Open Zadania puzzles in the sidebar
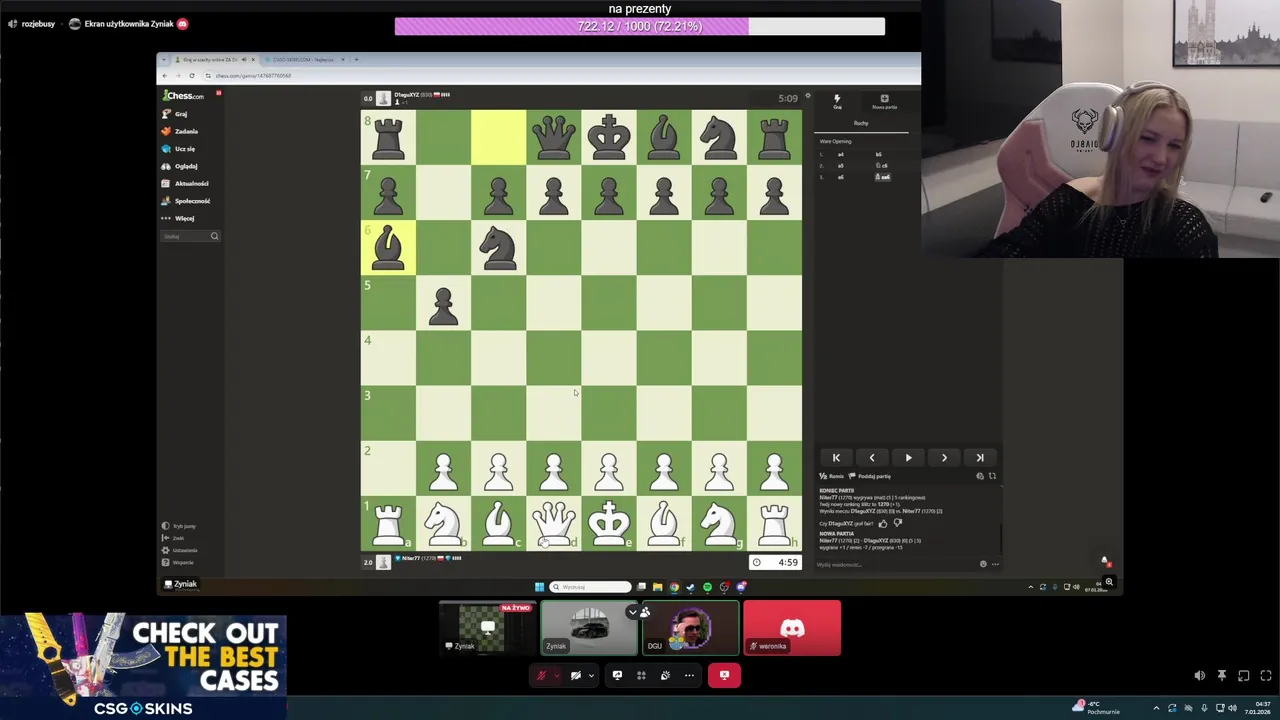The image size is (1280, 720). pyautogui.click(x=180, y=131)
